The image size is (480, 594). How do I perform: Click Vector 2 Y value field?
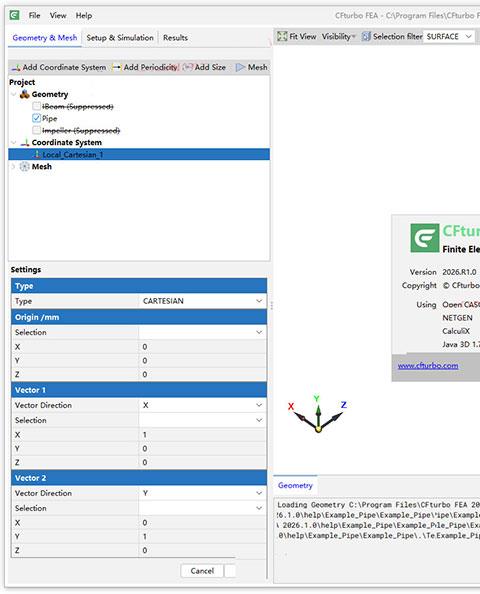point(203,536)
